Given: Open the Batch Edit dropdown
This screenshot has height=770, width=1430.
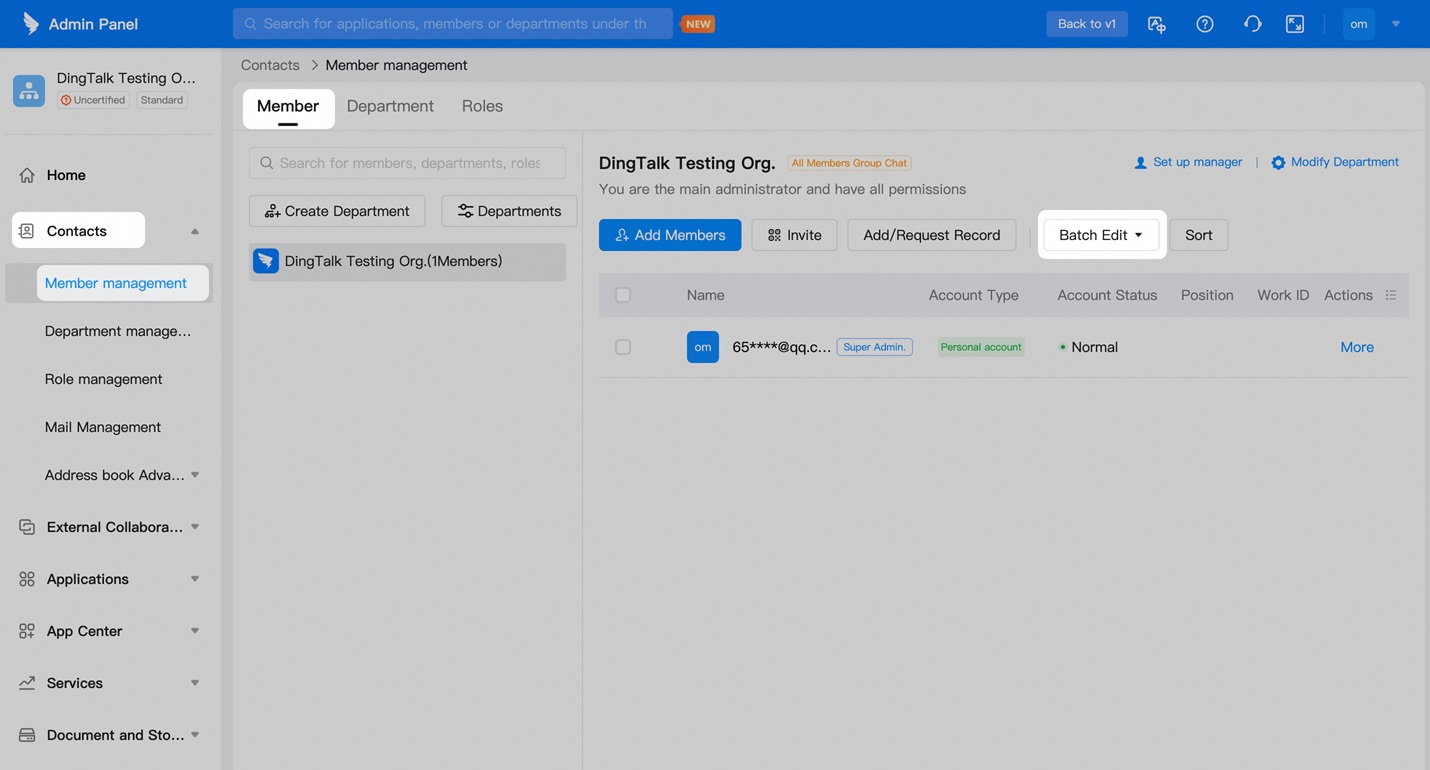Looking at the screenshot, I should 1100,235.
